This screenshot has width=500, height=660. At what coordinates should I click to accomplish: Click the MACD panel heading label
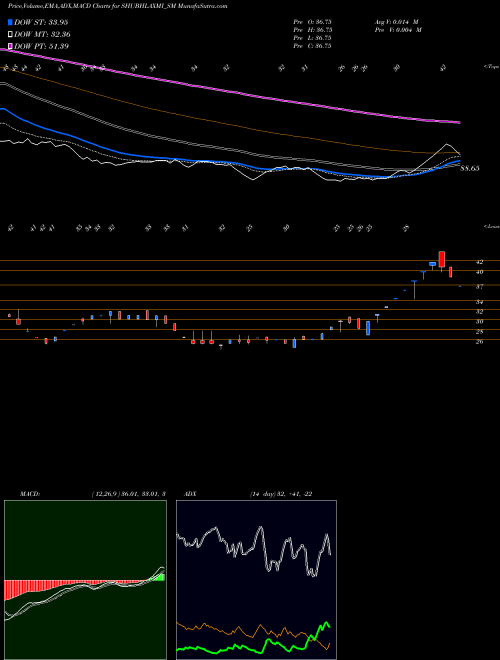tap(30, 494)
